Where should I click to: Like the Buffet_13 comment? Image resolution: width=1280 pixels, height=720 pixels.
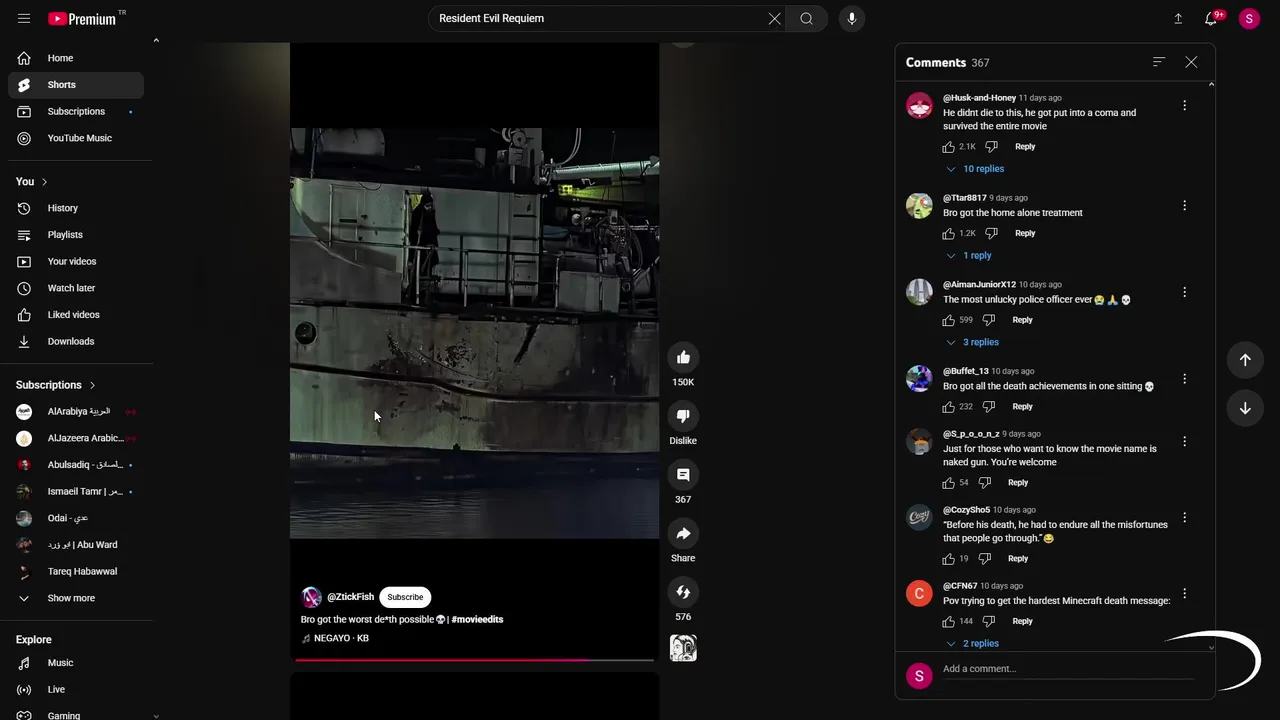tap(948, 407)
